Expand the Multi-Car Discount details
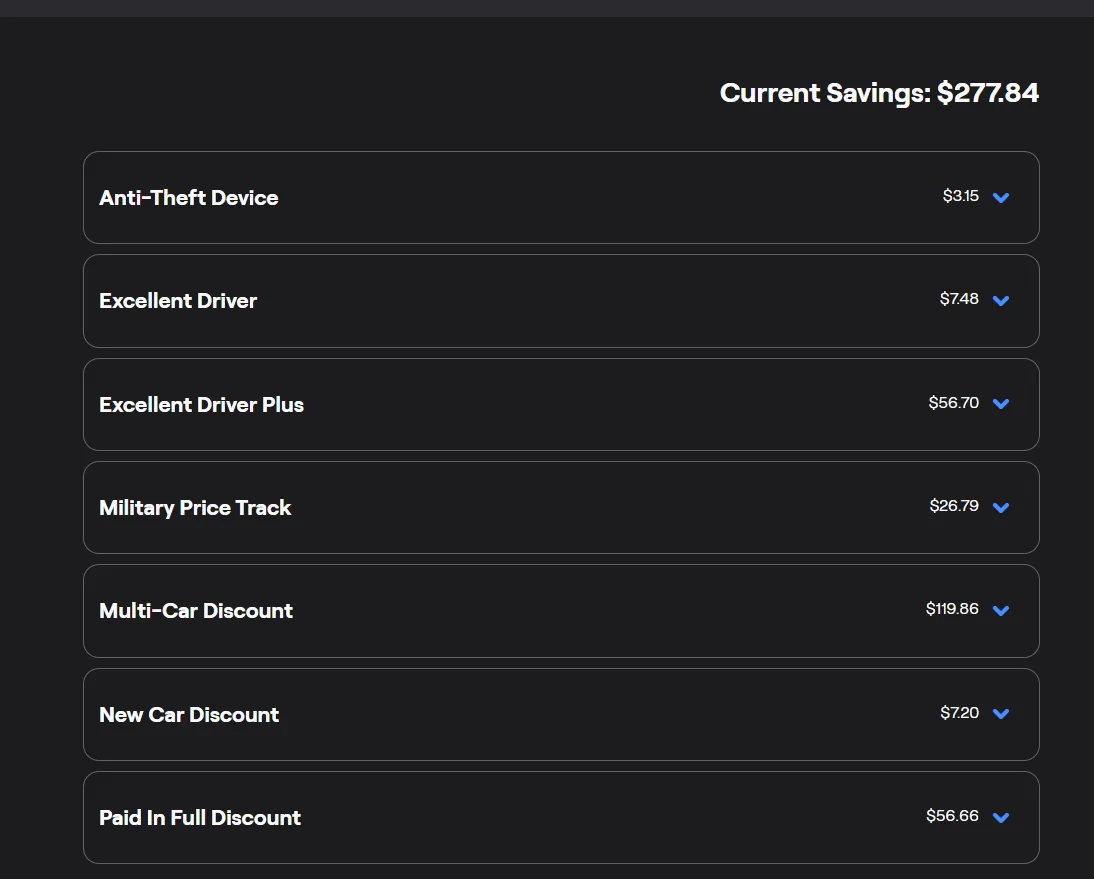Viewport: 1094px width, 879px height. click(x=1001, y=610)
